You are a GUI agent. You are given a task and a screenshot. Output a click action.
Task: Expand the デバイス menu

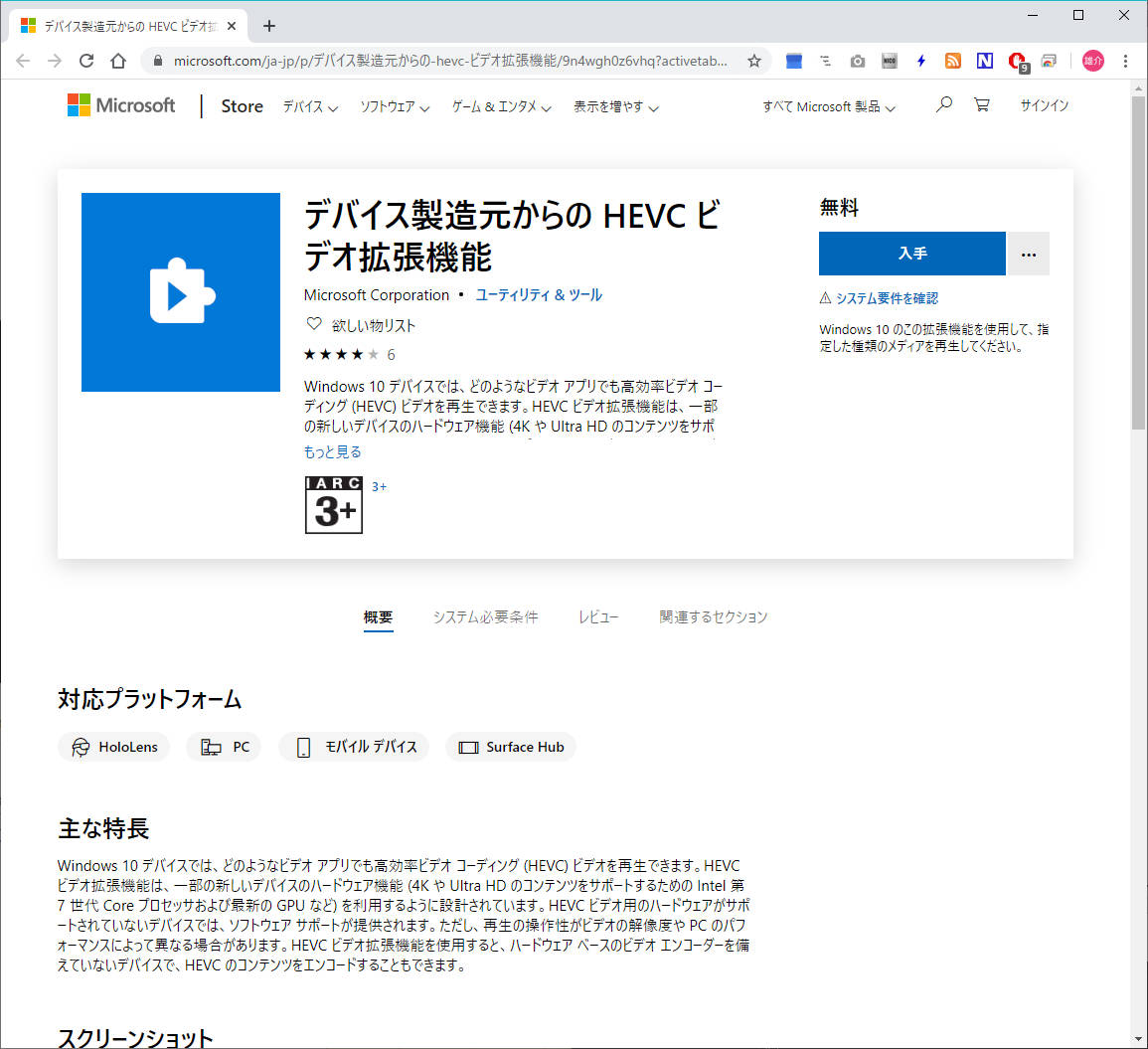point(310,107)
